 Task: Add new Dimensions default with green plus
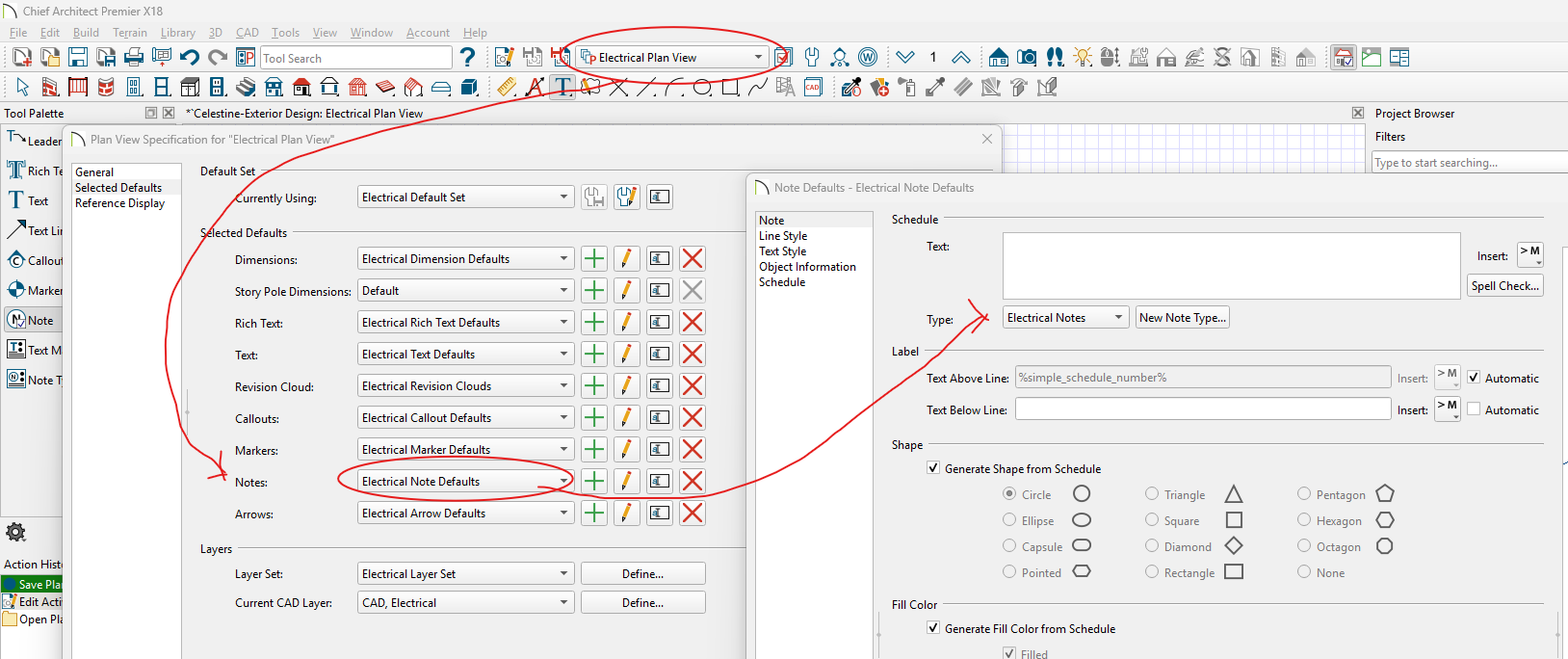click(594, 259)
